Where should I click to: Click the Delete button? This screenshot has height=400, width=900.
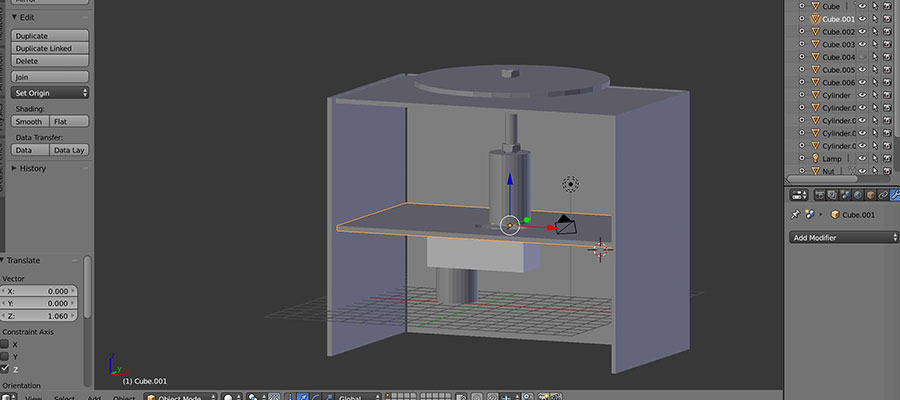50,61
